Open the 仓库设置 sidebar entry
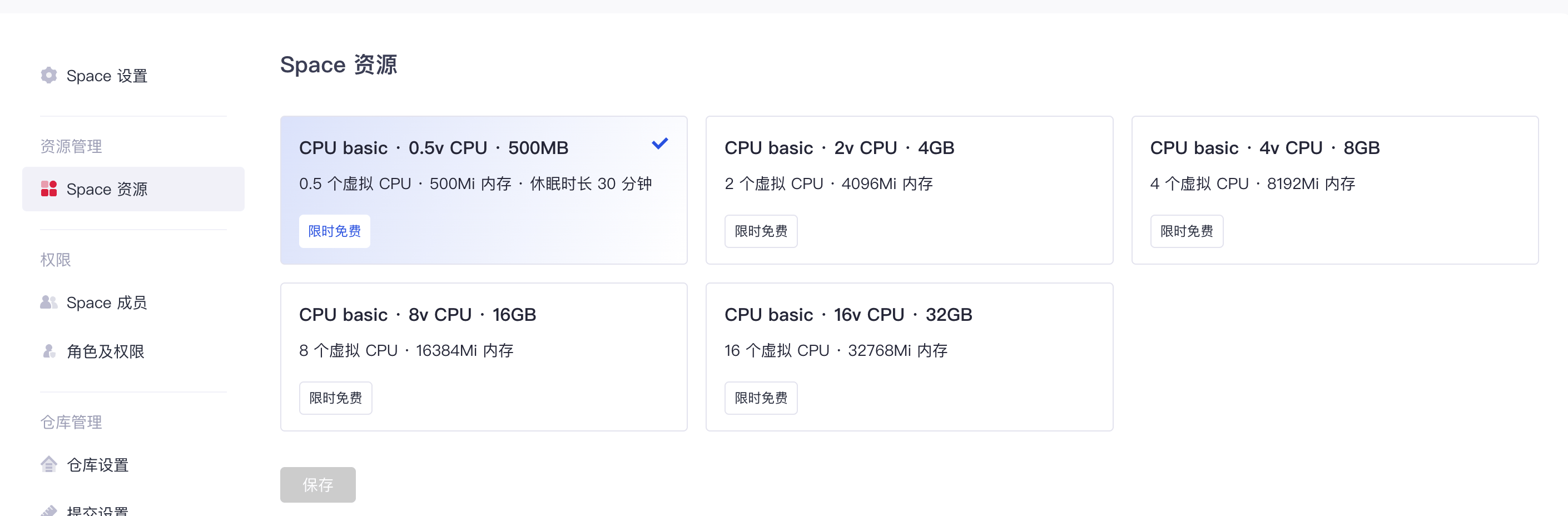 (x=98, y=465)
